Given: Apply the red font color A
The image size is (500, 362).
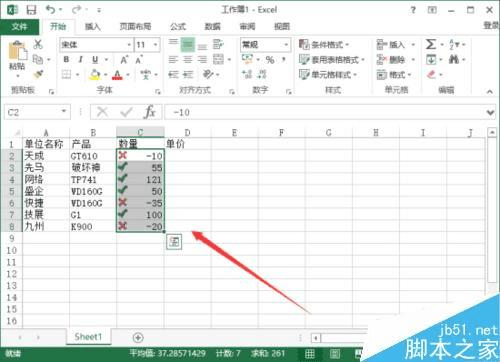Looking at the screenshot, I should pyautogui.click(x=117, y=75).
